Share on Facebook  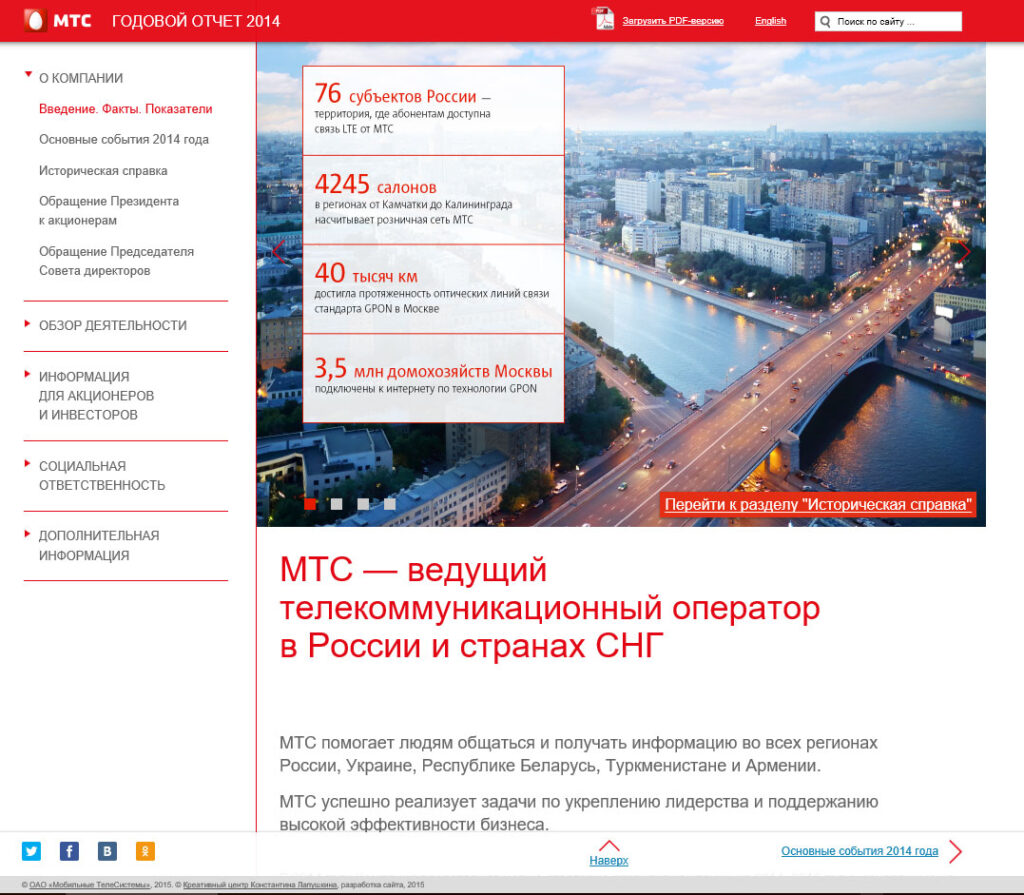point(69,851)
